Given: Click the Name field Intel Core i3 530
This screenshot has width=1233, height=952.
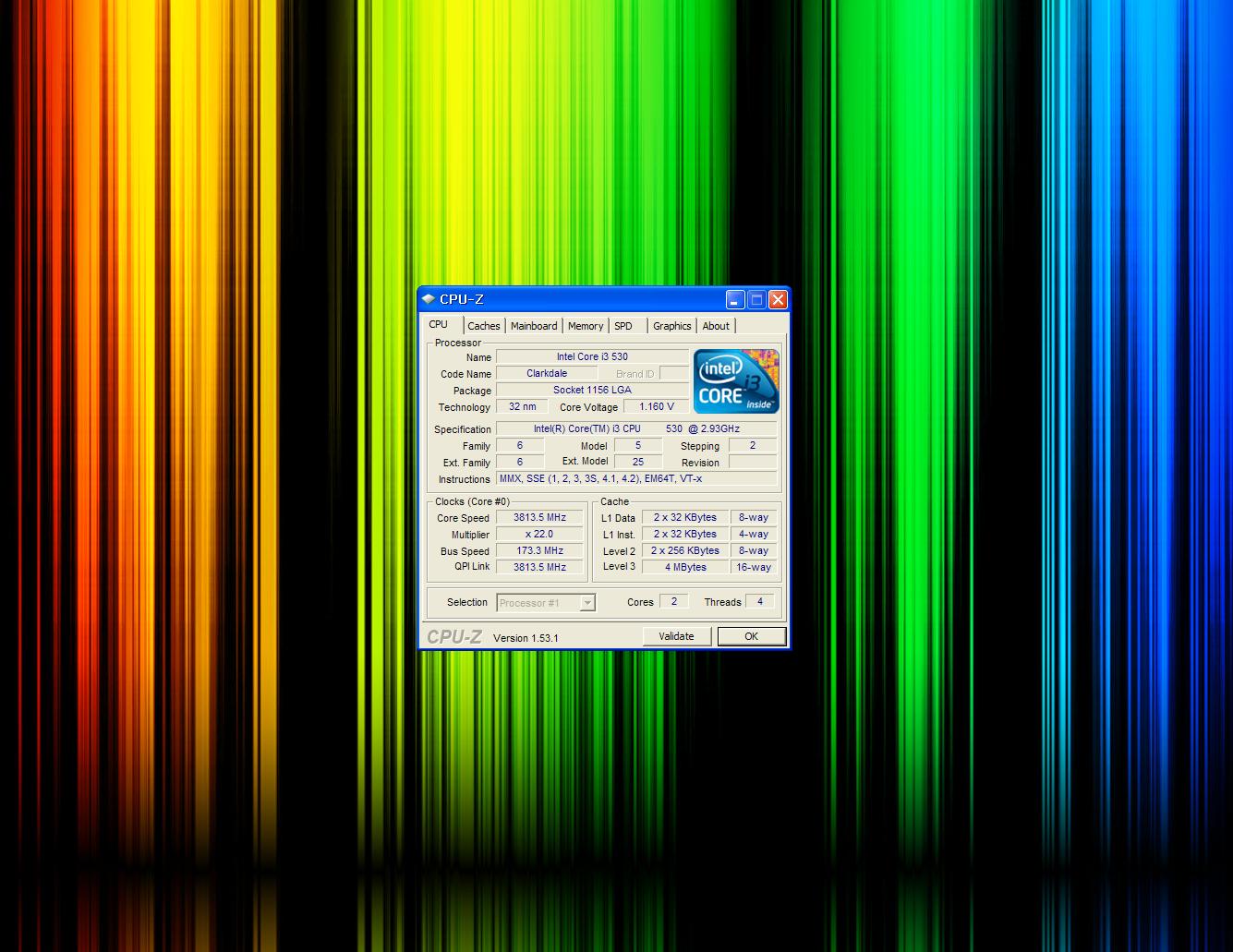Looking at the screenshot, I should [592, 356].
